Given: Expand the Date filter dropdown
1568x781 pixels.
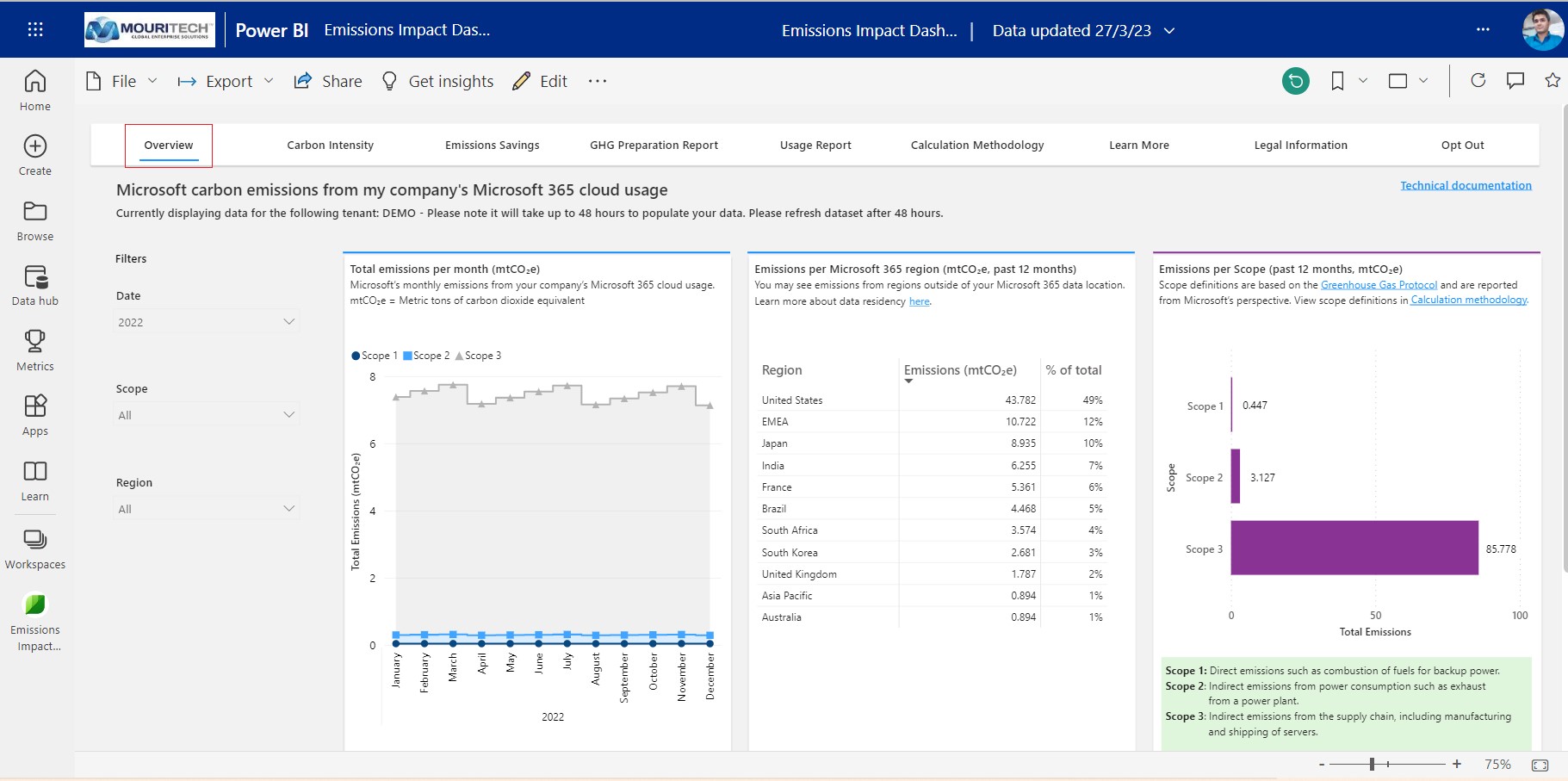Looking at the screenshot, I should [x=207, y=322].
